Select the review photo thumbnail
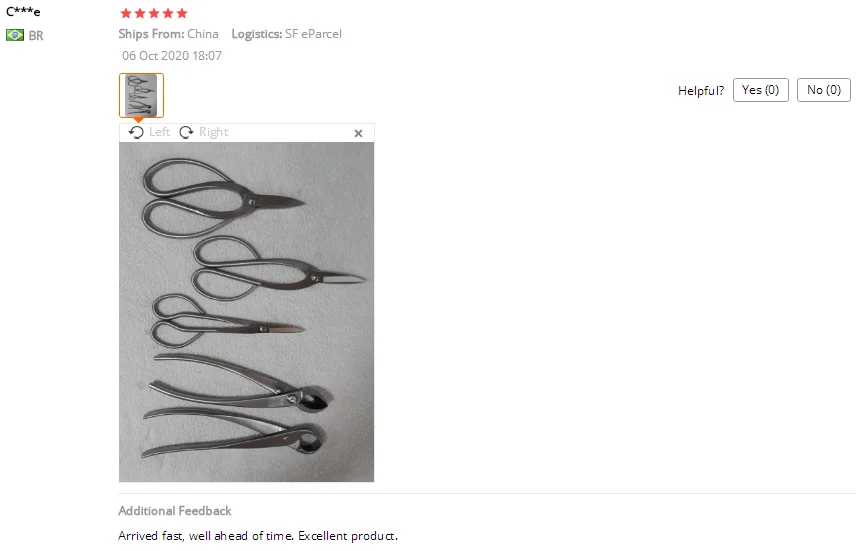 coord(141,95)
